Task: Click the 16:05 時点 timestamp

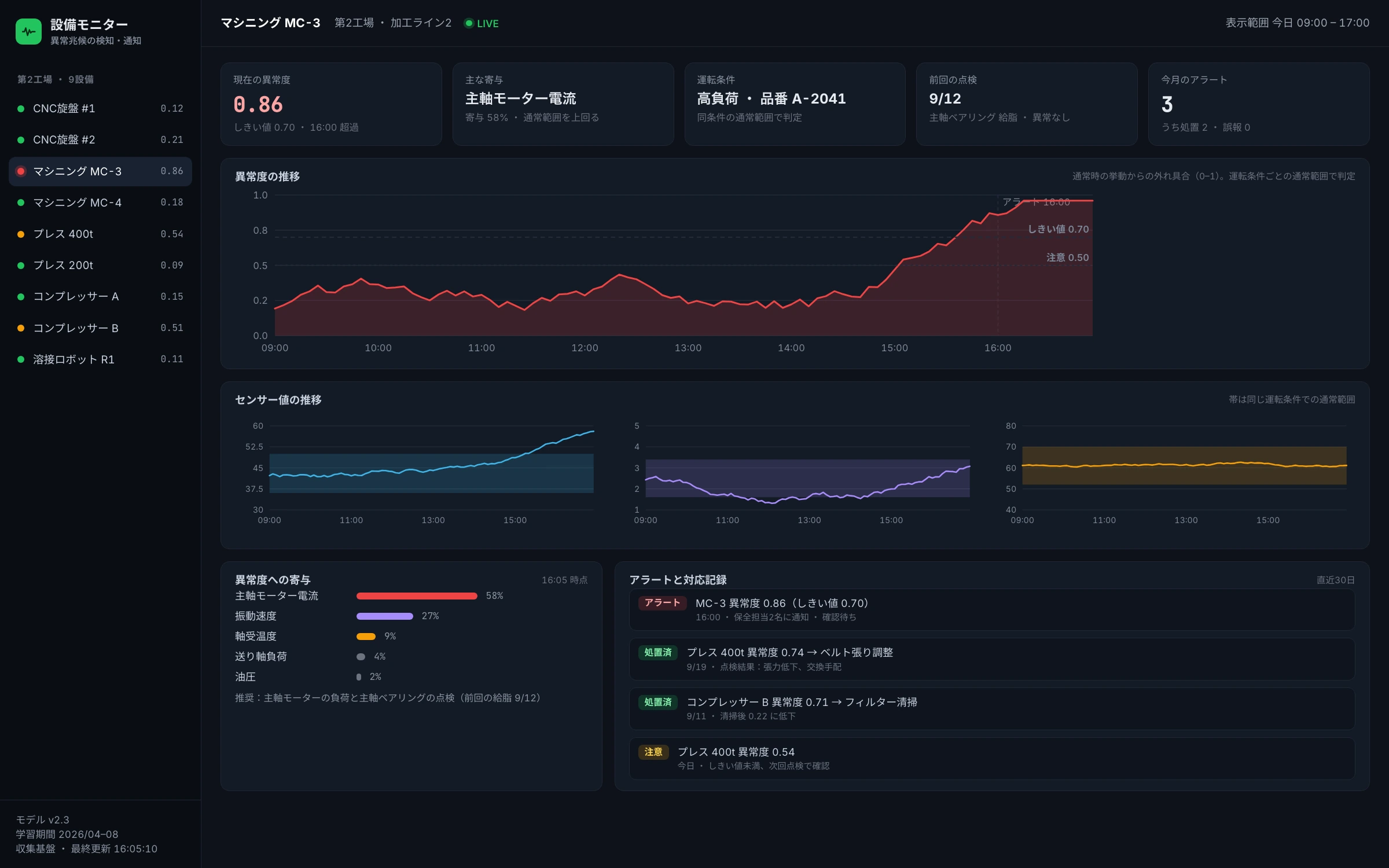Action: (564, 580)
